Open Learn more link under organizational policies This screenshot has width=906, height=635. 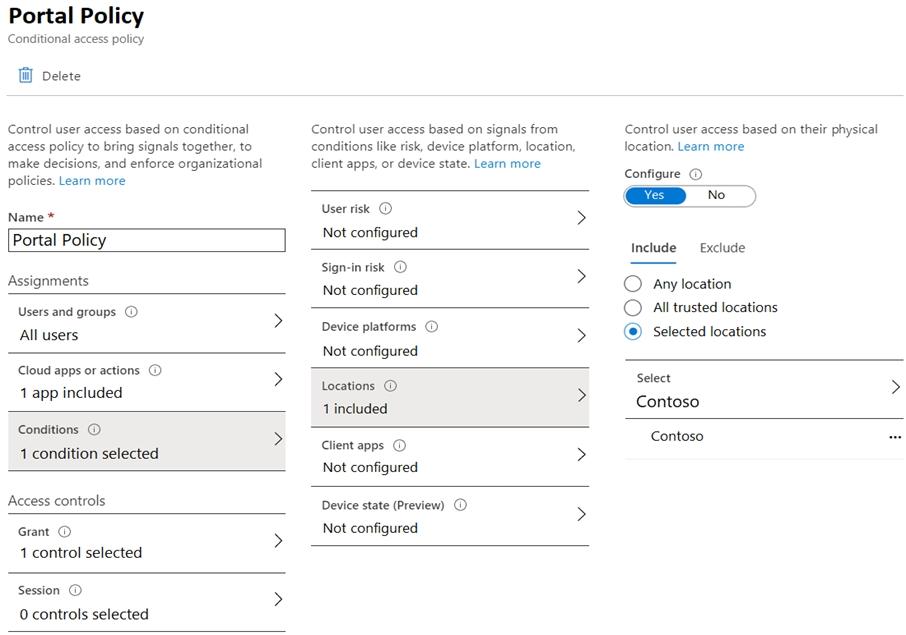[x=92, y=181]
